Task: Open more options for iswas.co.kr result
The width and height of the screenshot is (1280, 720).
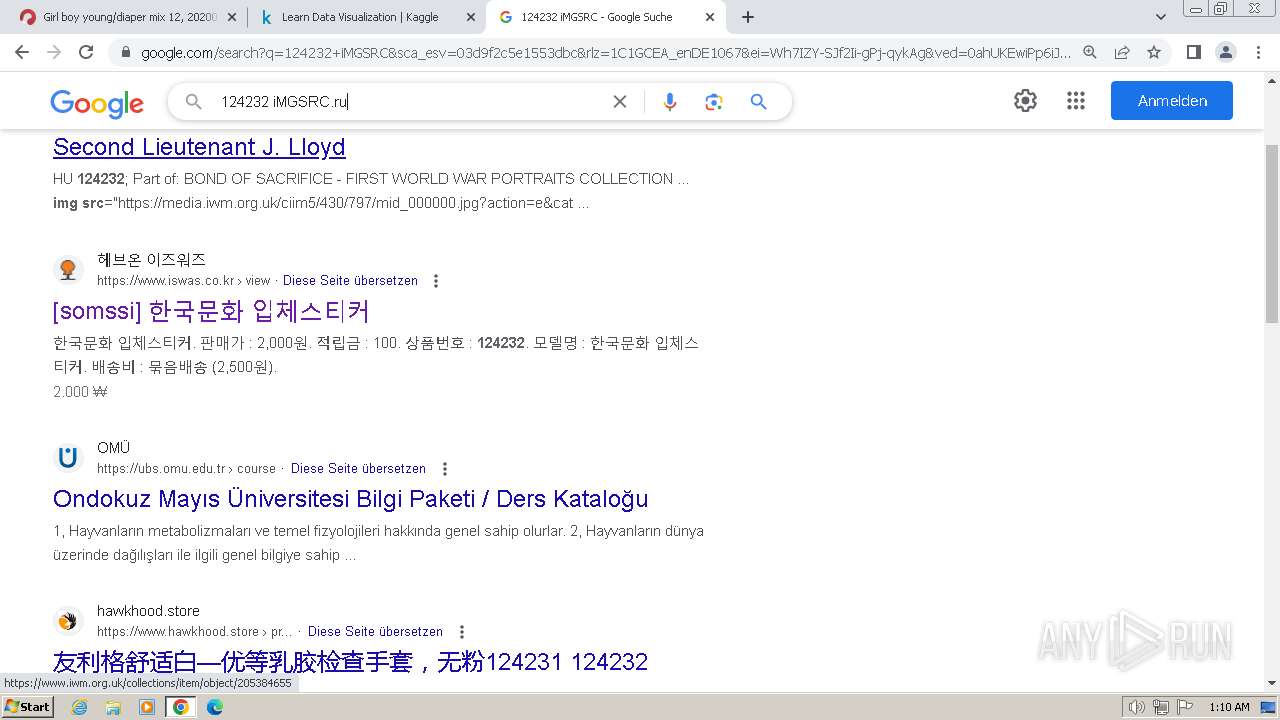Action: [435, 281]
